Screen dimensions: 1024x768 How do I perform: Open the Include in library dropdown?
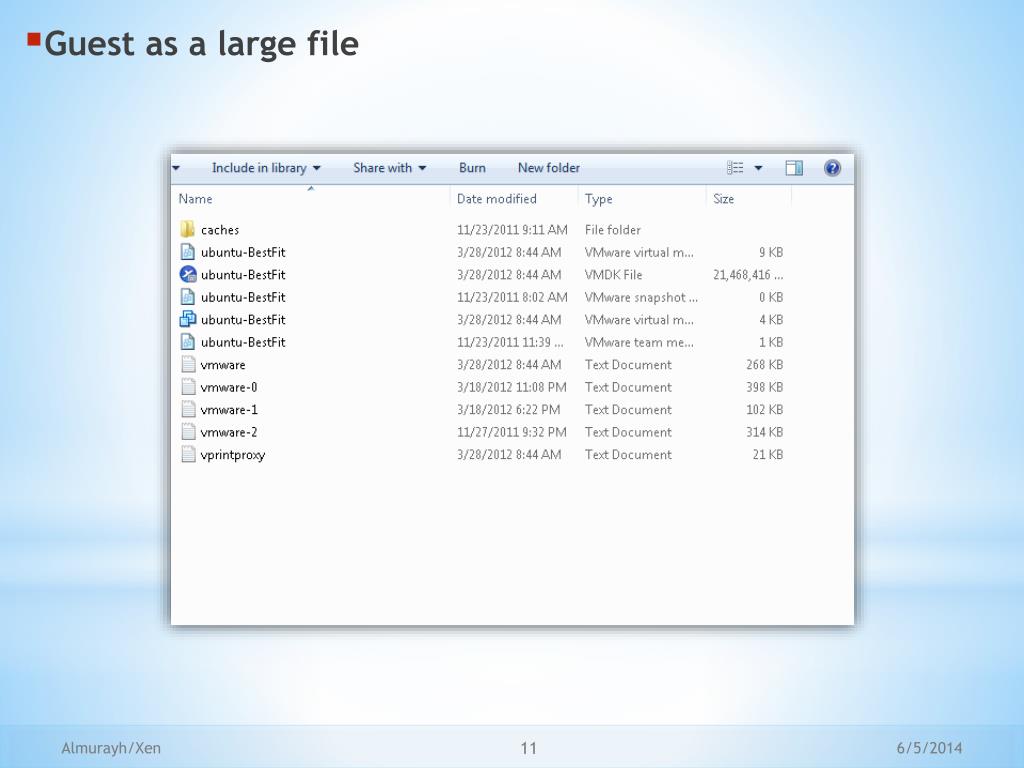click(x=266, y=168)
